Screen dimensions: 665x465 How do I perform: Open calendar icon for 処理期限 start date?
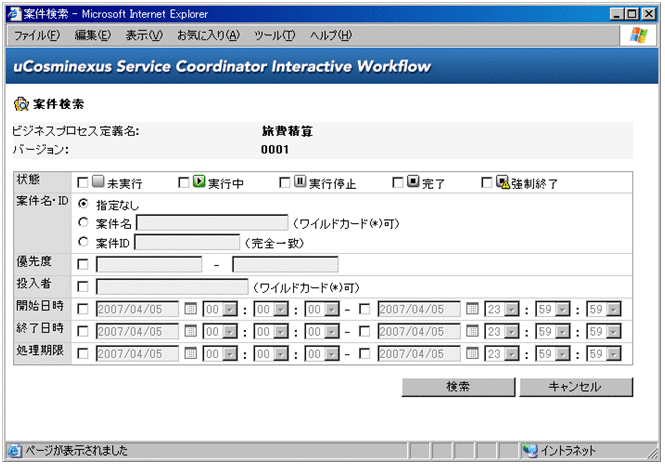(x=191, y=353)
